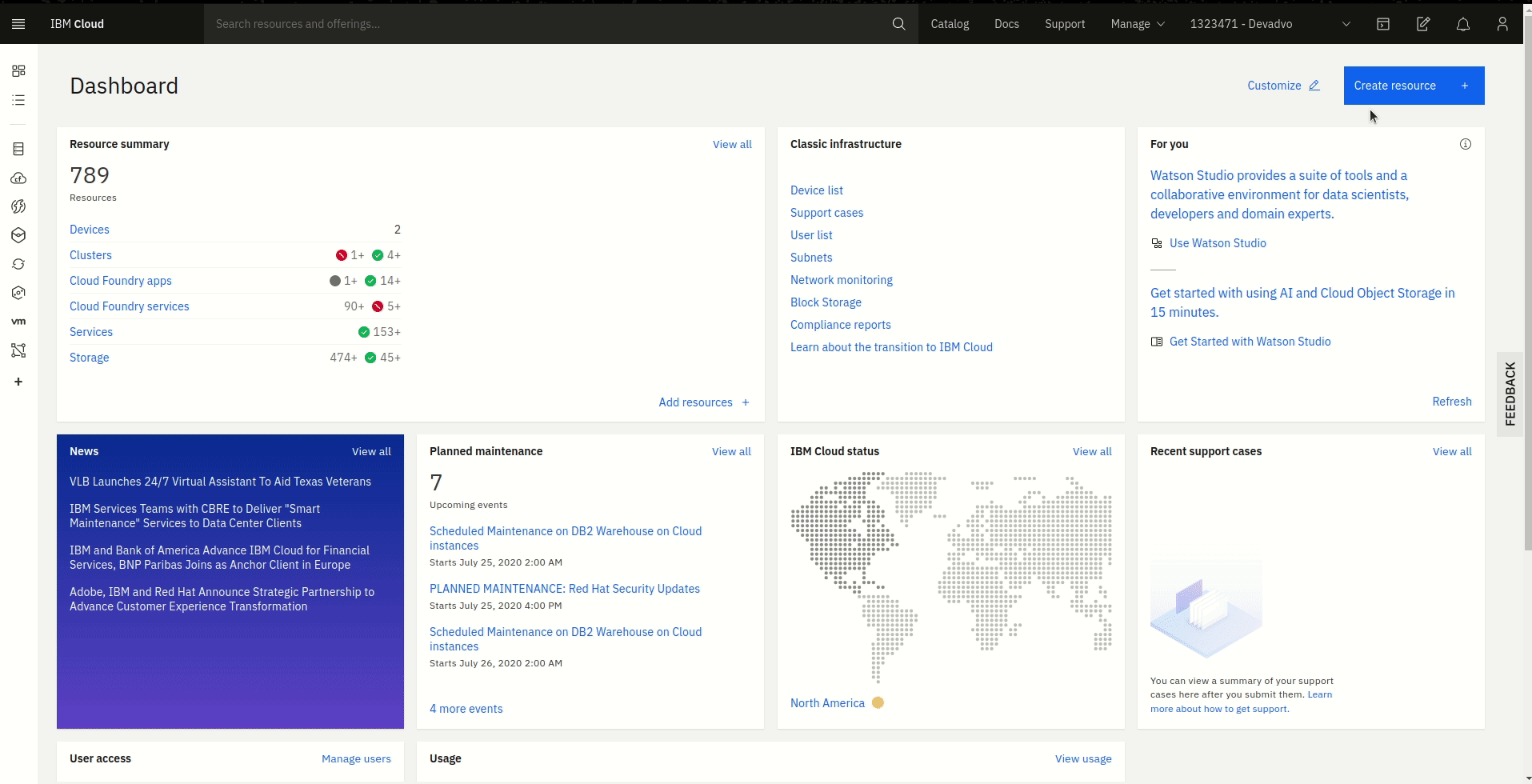The height and width of the screenshot is (784, 1532).
Task: Click View usage link
Action: pos(1083,758)
